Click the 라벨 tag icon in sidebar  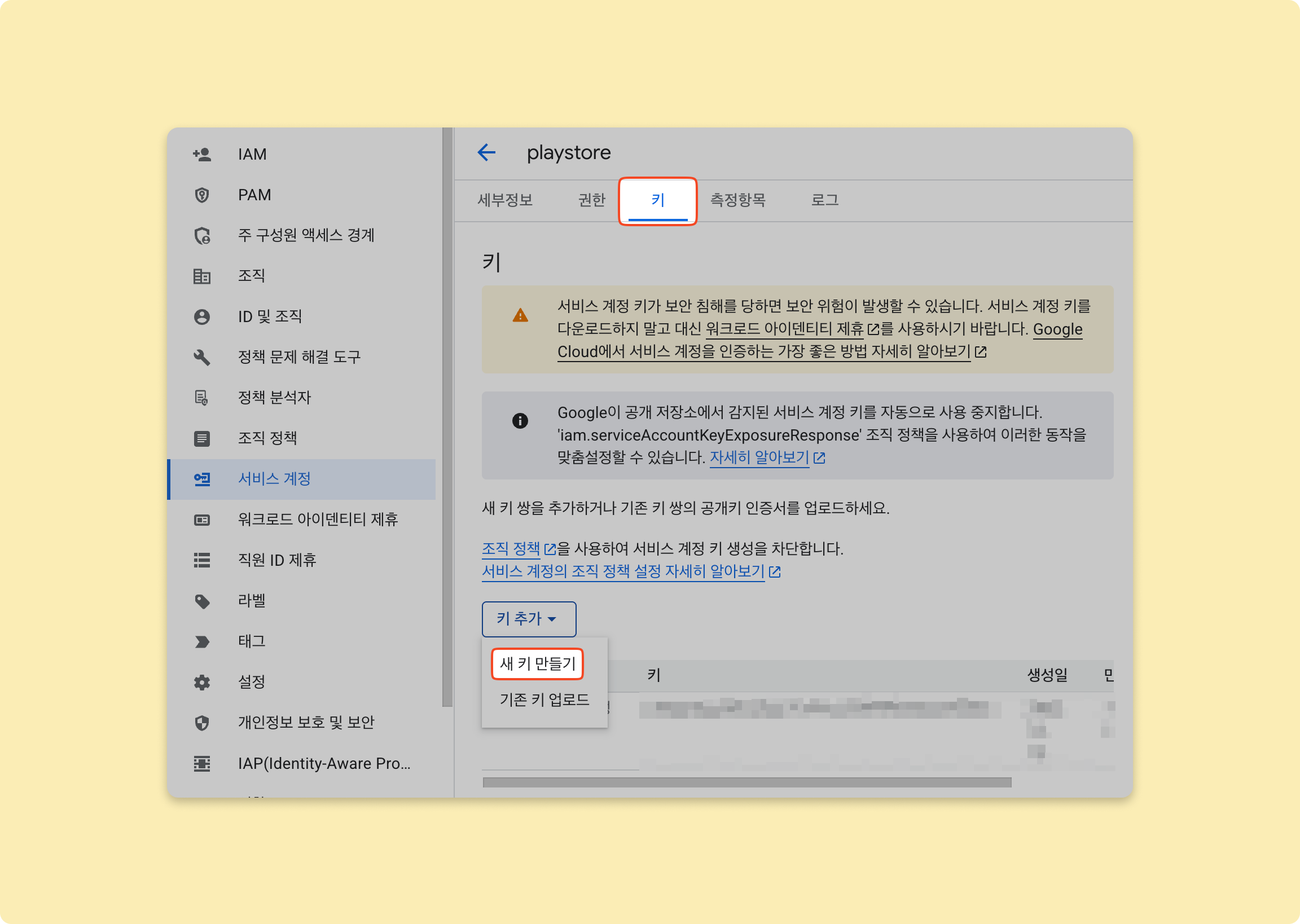click(202, 601)
